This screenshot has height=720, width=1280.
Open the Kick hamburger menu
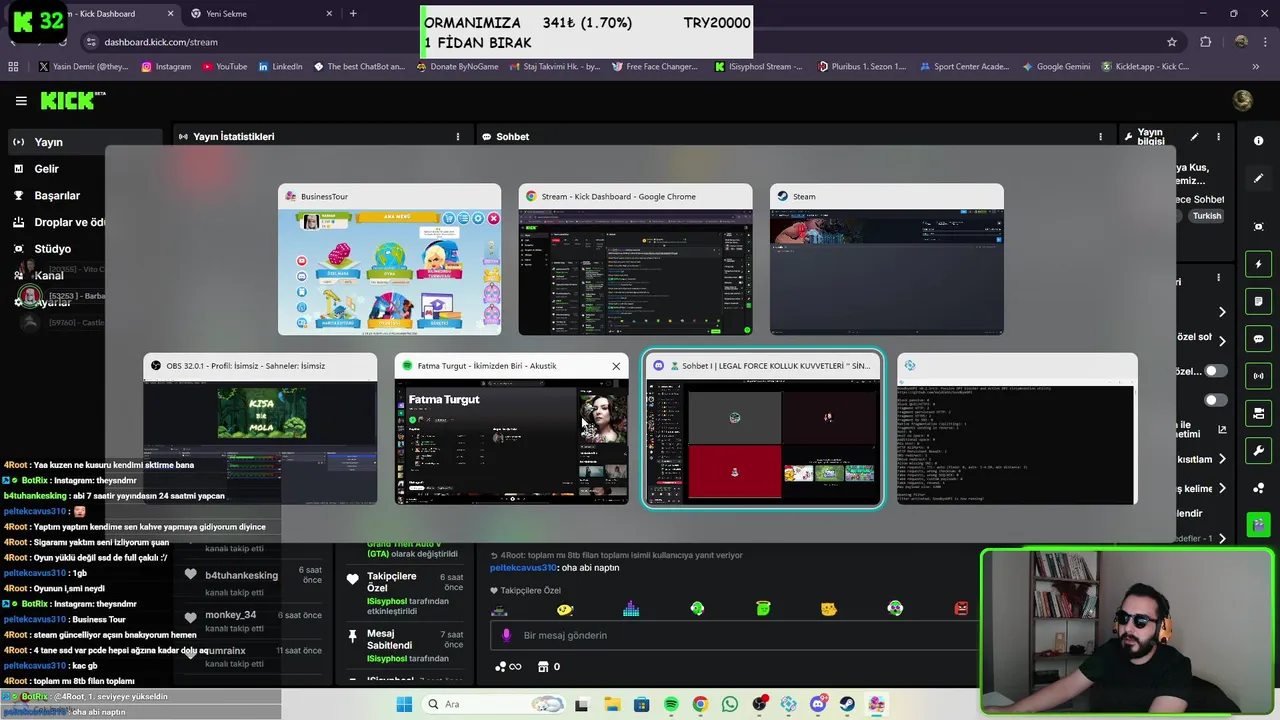tap(21, 100)
